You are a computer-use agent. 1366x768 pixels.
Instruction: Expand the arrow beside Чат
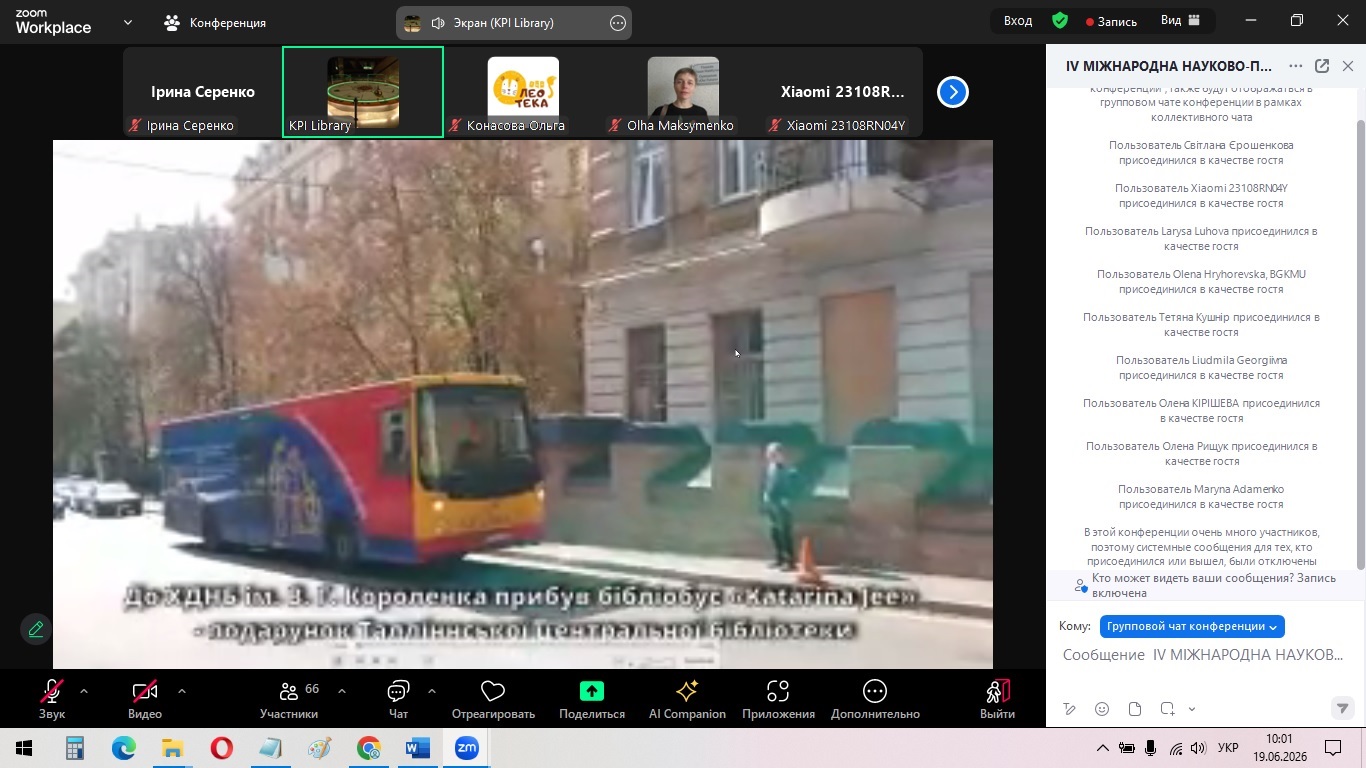coord(431,691)
